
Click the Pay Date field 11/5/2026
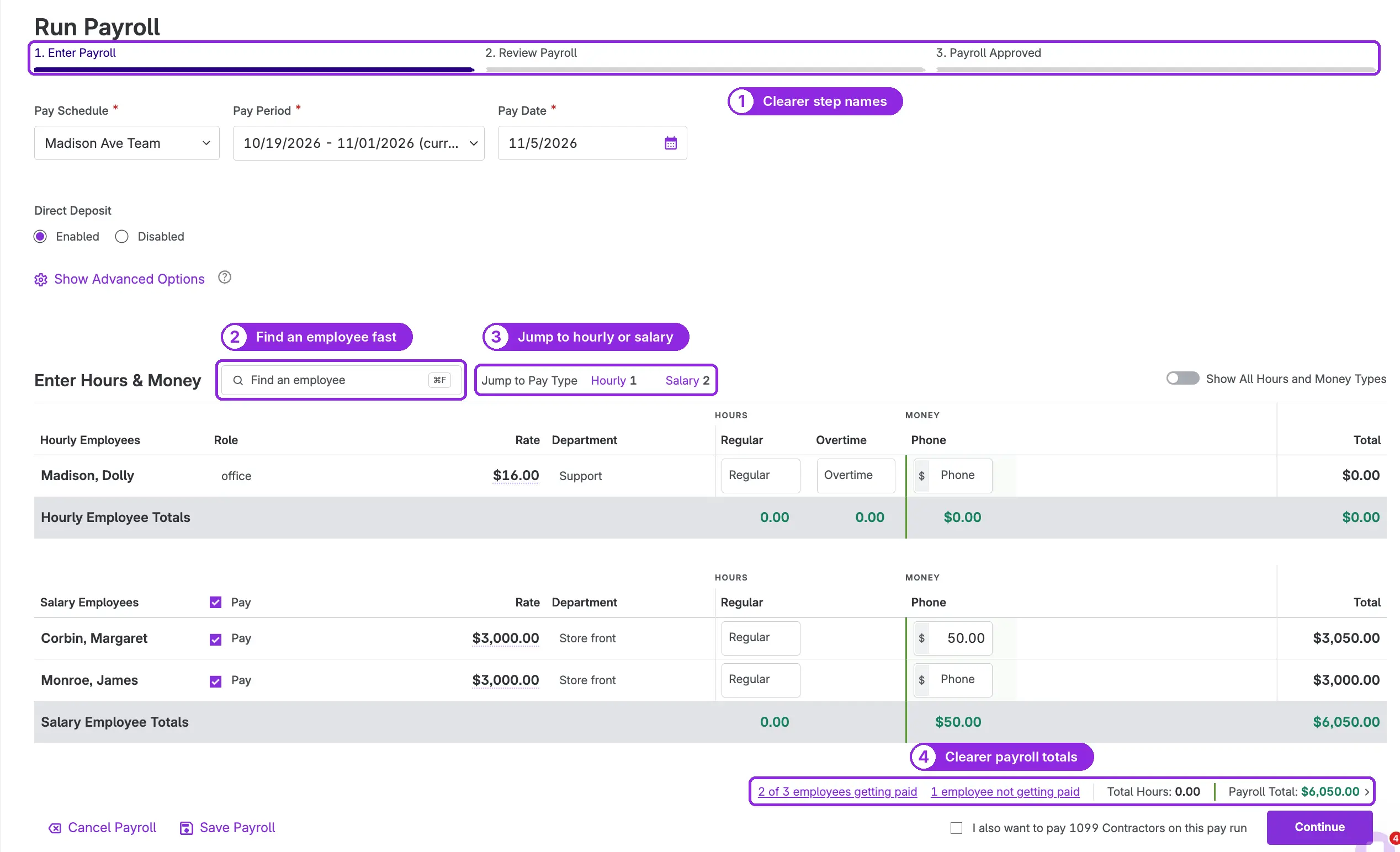[592, 143]
